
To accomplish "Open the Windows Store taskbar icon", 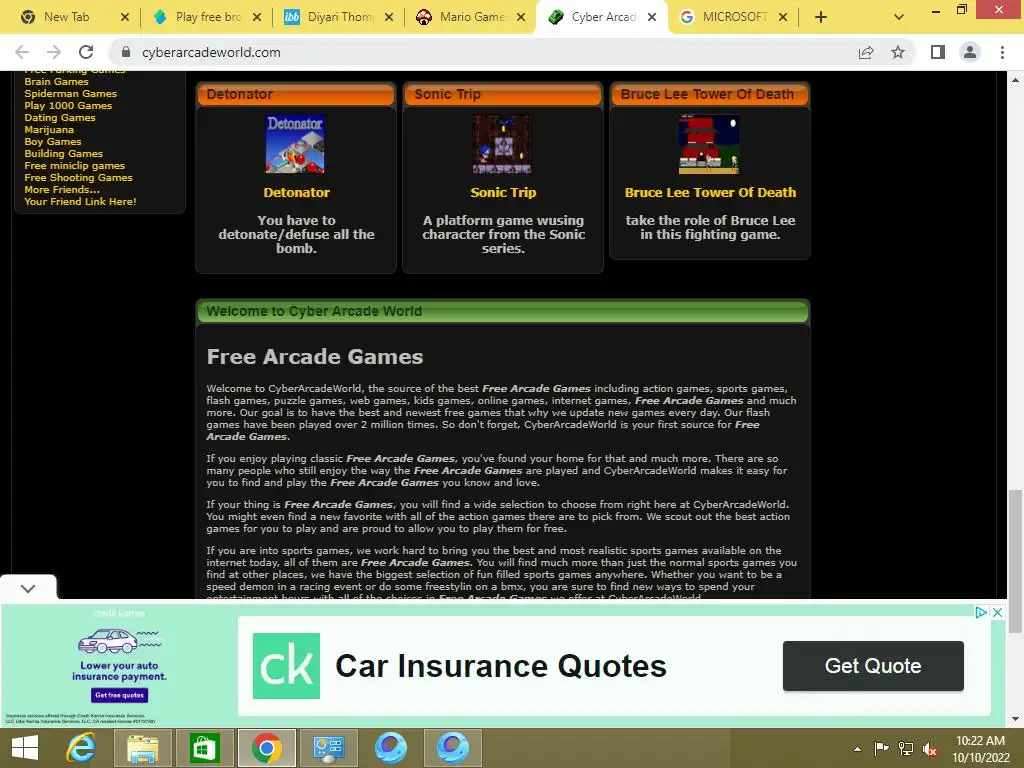I will 204,748.
